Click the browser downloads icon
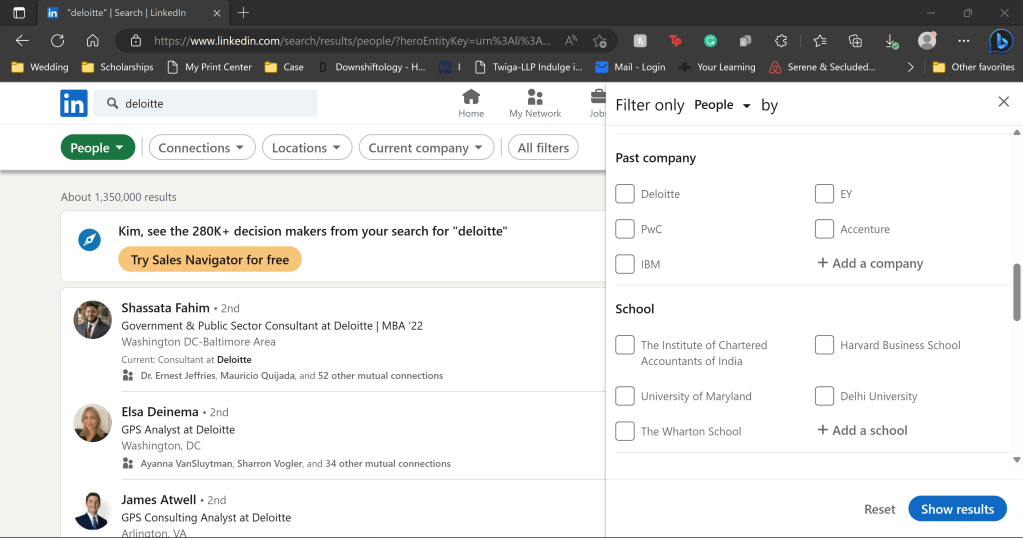The height and width of the screenshot is (538, 1023). [890, 41]
